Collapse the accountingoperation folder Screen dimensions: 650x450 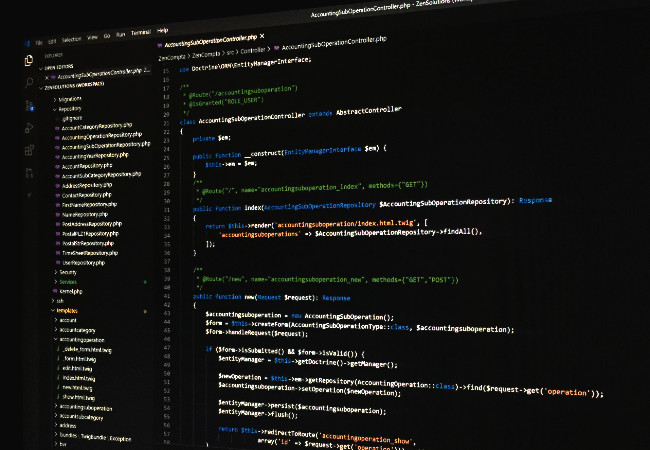pyautogui.click(x=80, y=340)
